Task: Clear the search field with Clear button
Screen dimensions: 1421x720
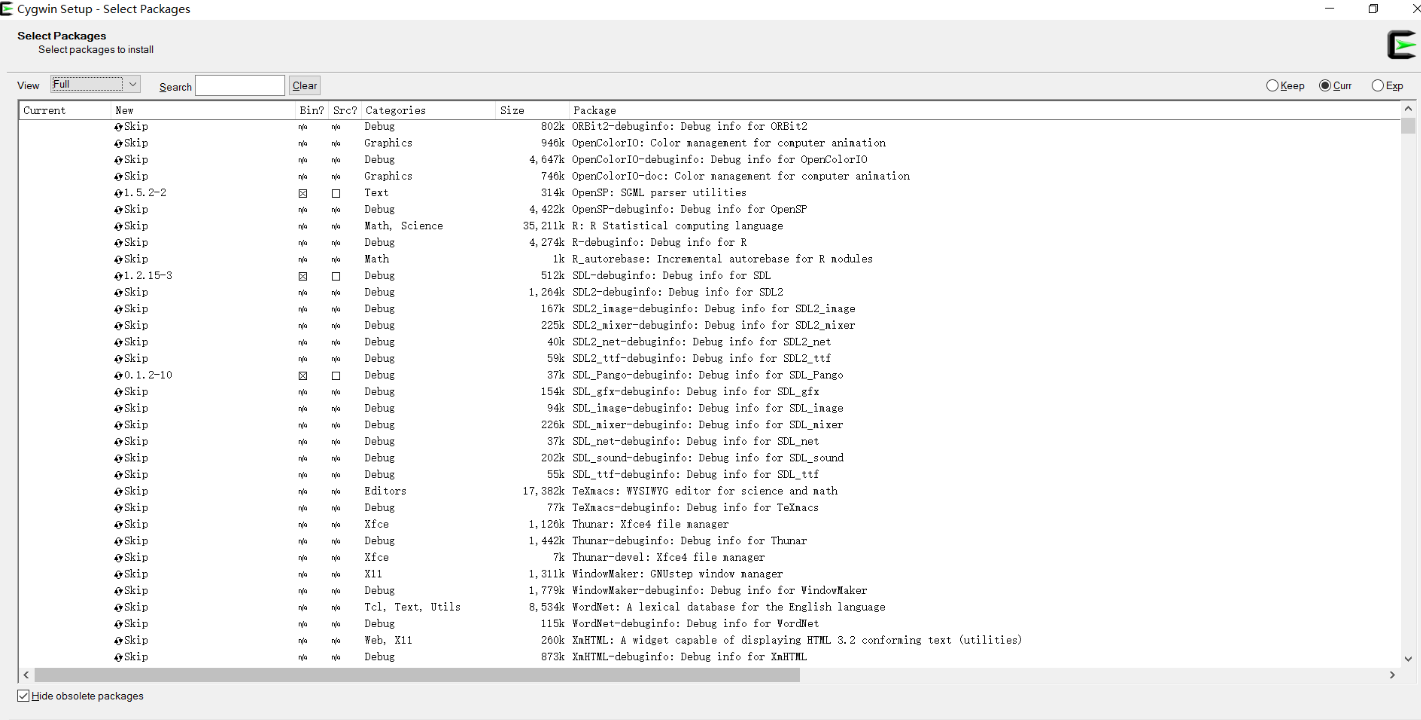Action: point(305,86)
